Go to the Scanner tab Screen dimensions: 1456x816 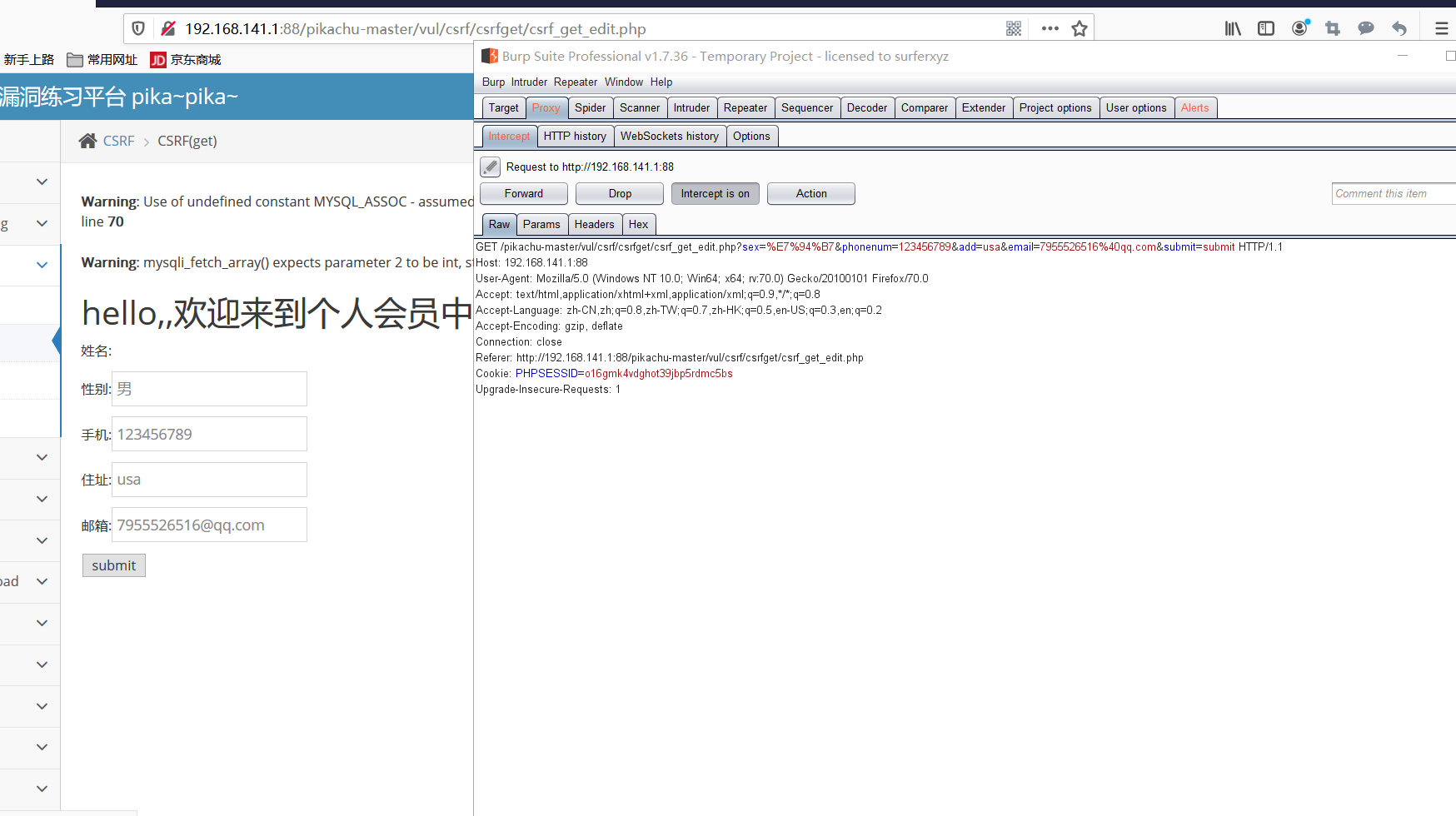[640, 108]
